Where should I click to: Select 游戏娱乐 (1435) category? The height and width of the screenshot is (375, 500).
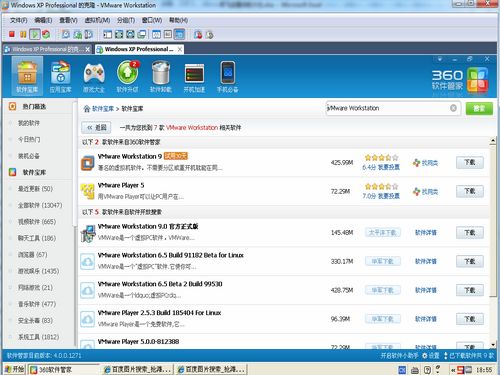click(38, 271)
